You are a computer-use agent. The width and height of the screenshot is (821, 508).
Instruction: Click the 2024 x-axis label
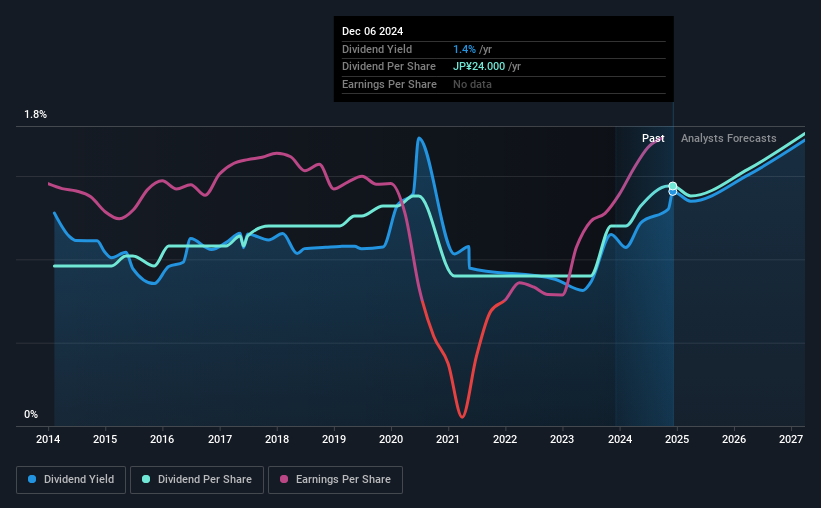point(620,439)
